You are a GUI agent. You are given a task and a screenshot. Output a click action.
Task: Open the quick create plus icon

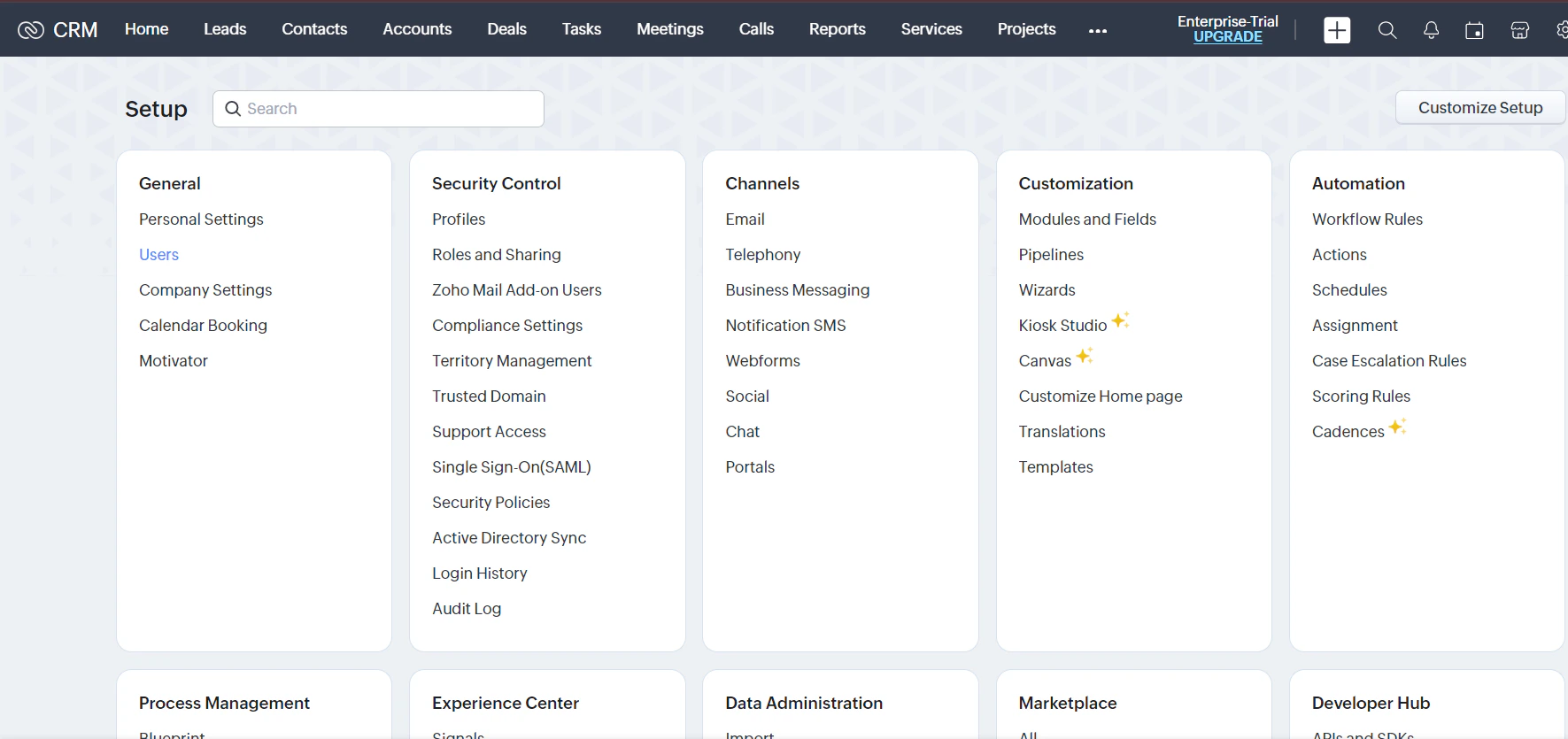1337,30
